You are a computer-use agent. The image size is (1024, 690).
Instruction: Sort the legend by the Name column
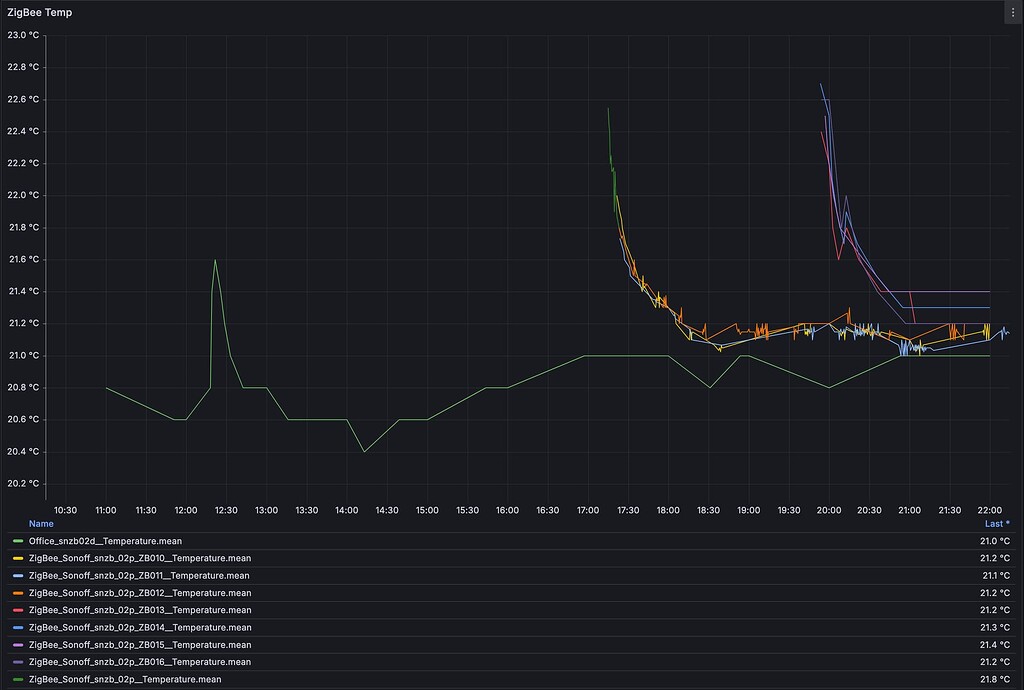[40, 523]
